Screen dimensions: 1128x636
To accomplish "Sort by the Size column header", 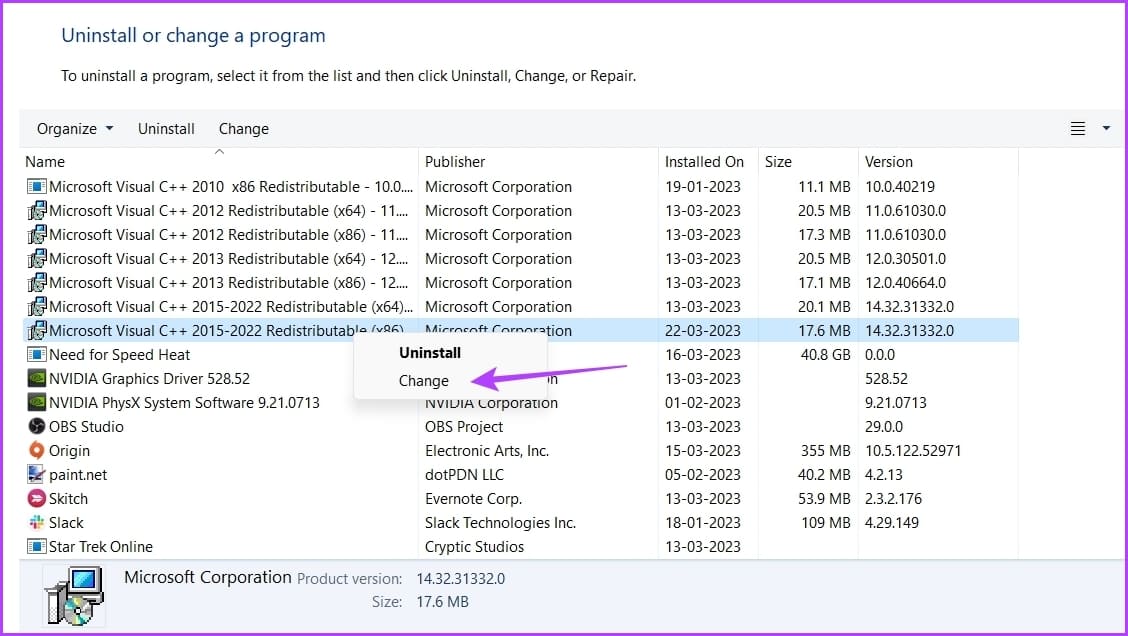I will [778, 162].
